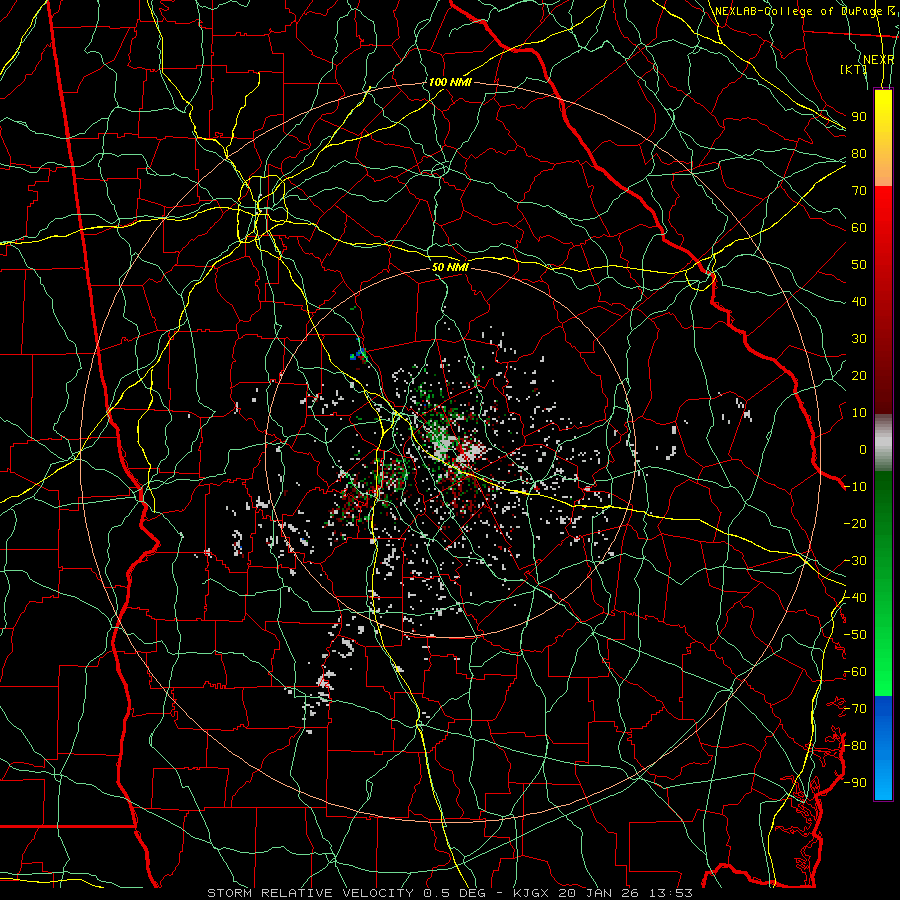Click the "-50" scale label
Viewport: 900px width, 900px height.
coord(855,635)
